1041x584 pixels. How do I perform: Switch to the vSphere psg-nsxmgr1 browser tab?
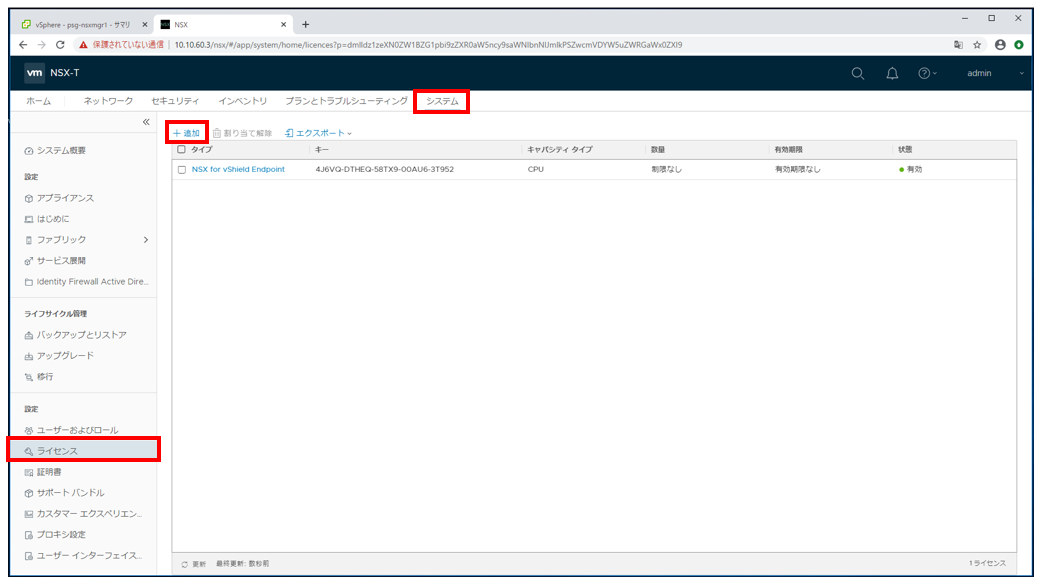(85, 25)
